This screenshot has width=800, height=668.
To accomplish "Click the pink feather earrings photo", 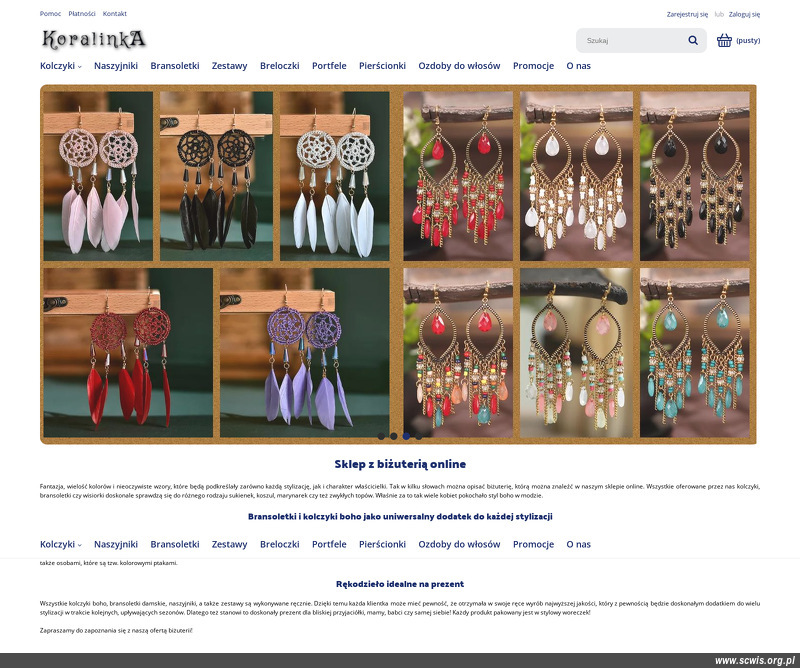I will 98,176.
